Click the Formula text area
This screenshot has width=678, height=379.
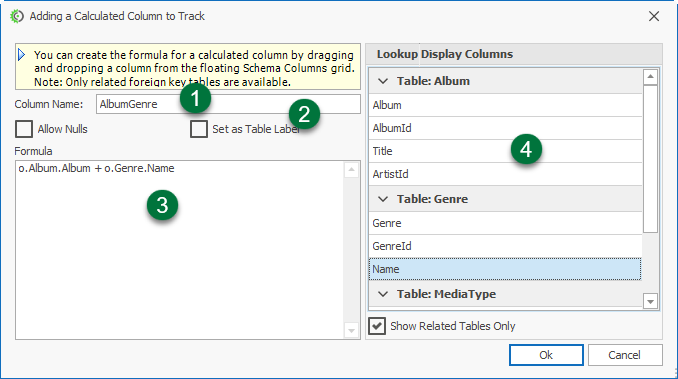click(x=180, y=250)
